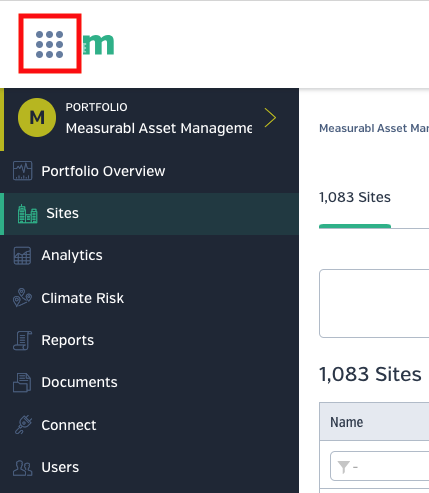429x493 pixels.
Task: Click the Users people icon
Action: (x=22, y=467)
